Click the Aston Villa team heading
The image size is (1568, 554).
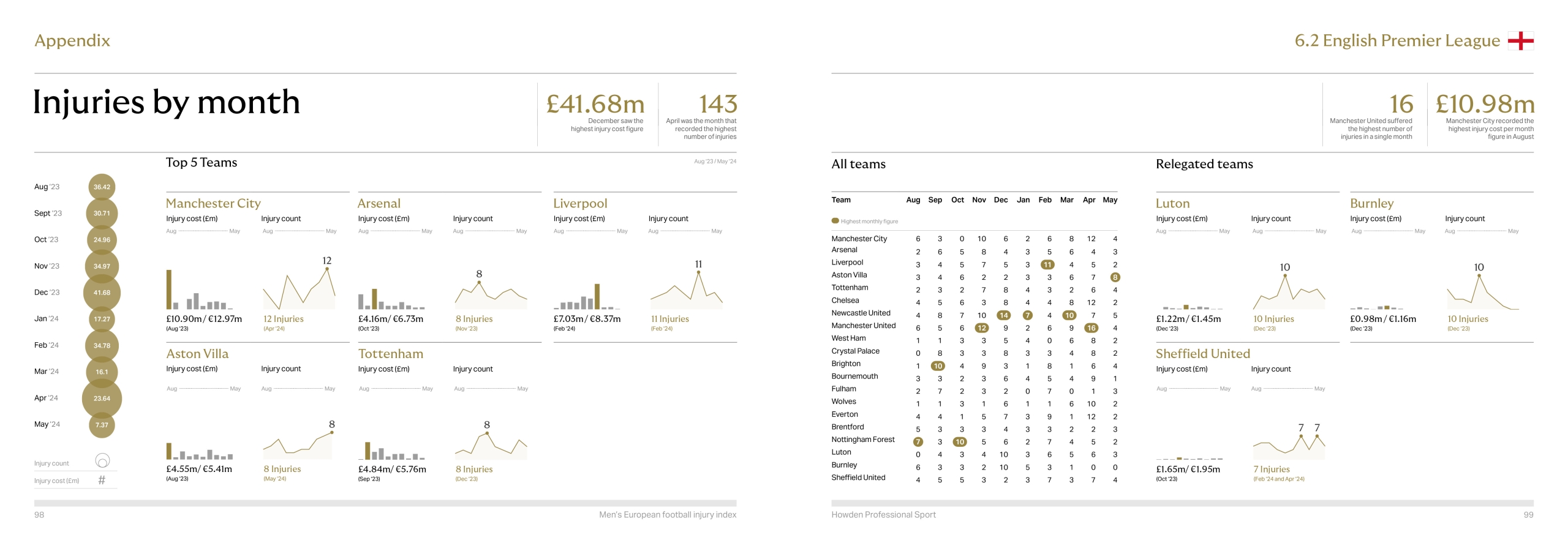[x=197, y=354]
